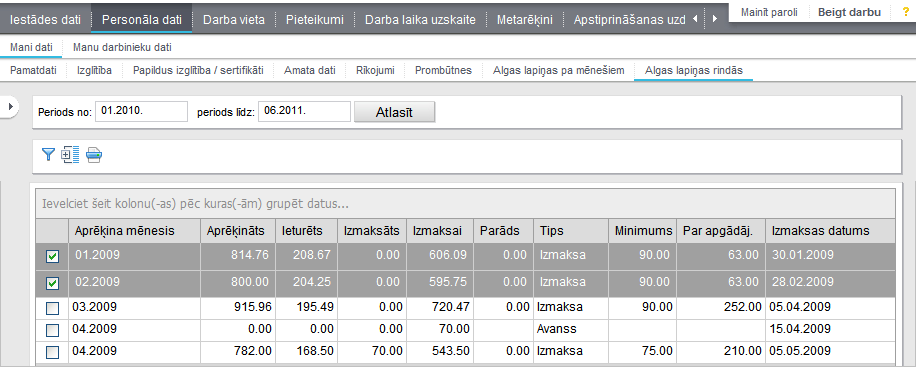The height and width of the screenshot is (367, 916).
Task: Click the 782.00 cell
Action: pyautogui.click(x=238, y=351)
